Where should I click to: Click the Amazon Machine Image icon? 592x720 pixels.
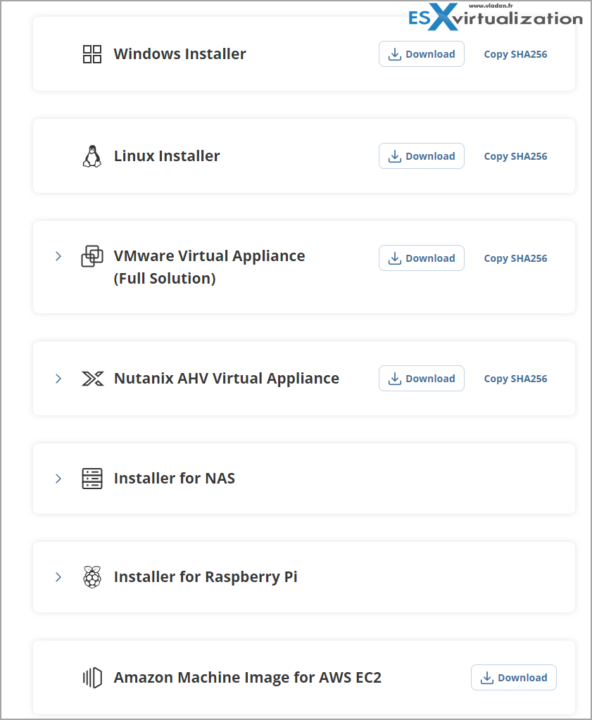coord(92,678)
